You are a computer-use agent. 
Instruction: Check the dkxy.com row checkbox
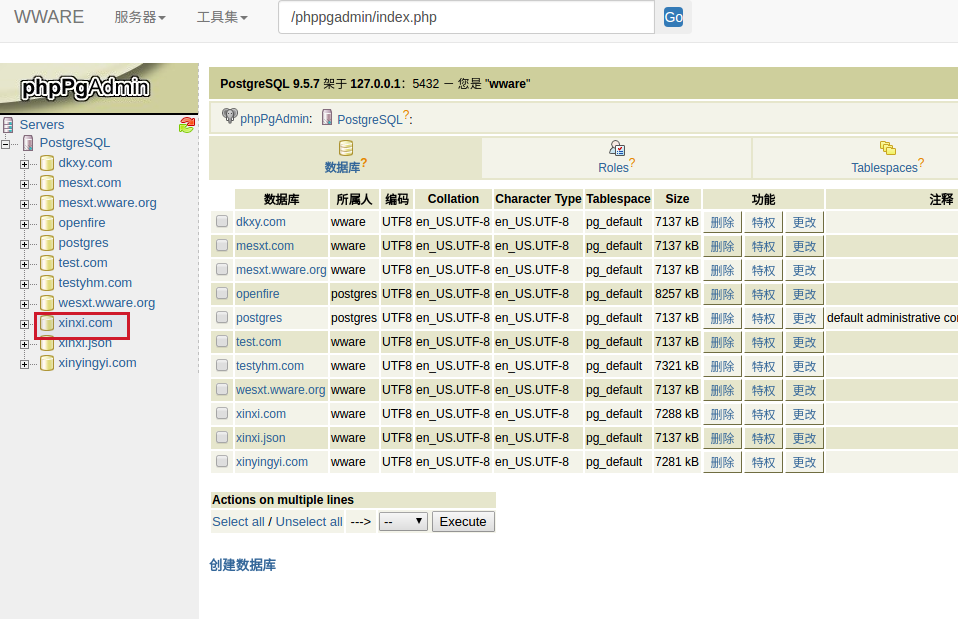pyautogui.click(x=222, y=221)
